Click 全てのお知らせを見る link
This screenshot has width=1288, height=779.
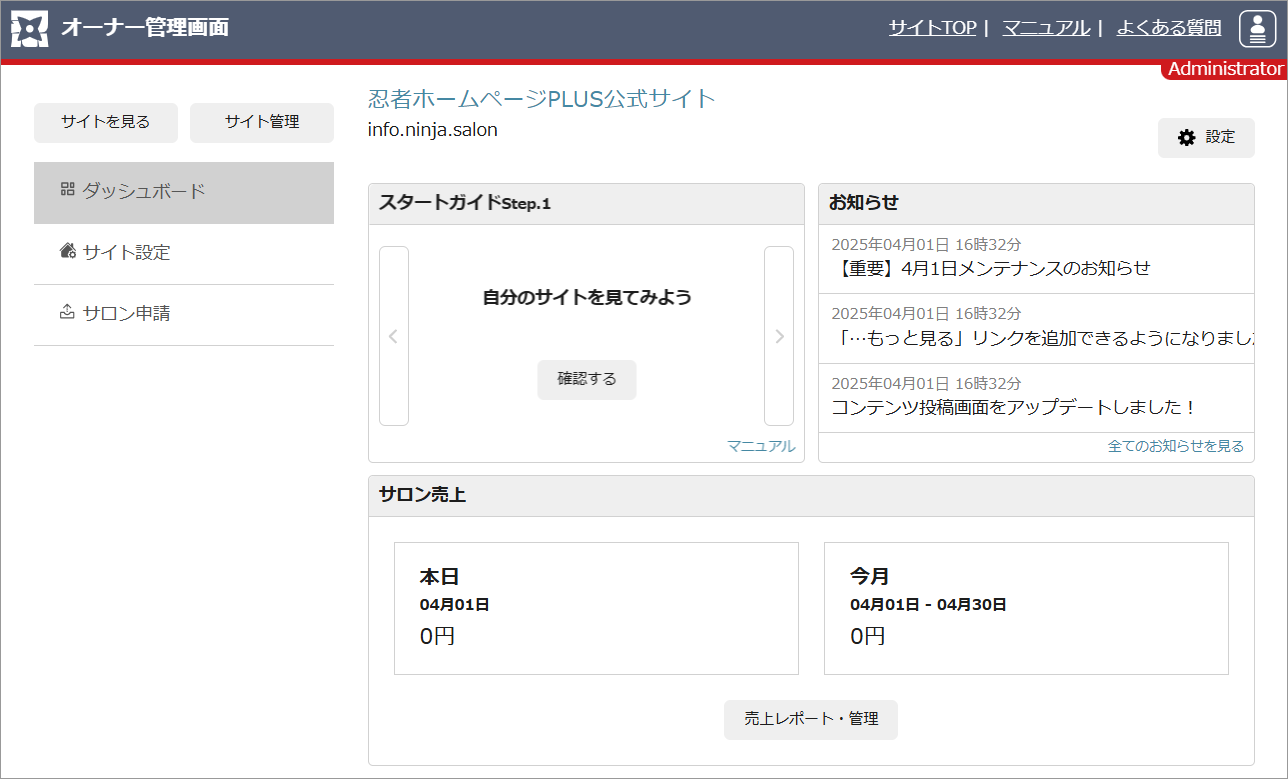[x=1175, y=446]
